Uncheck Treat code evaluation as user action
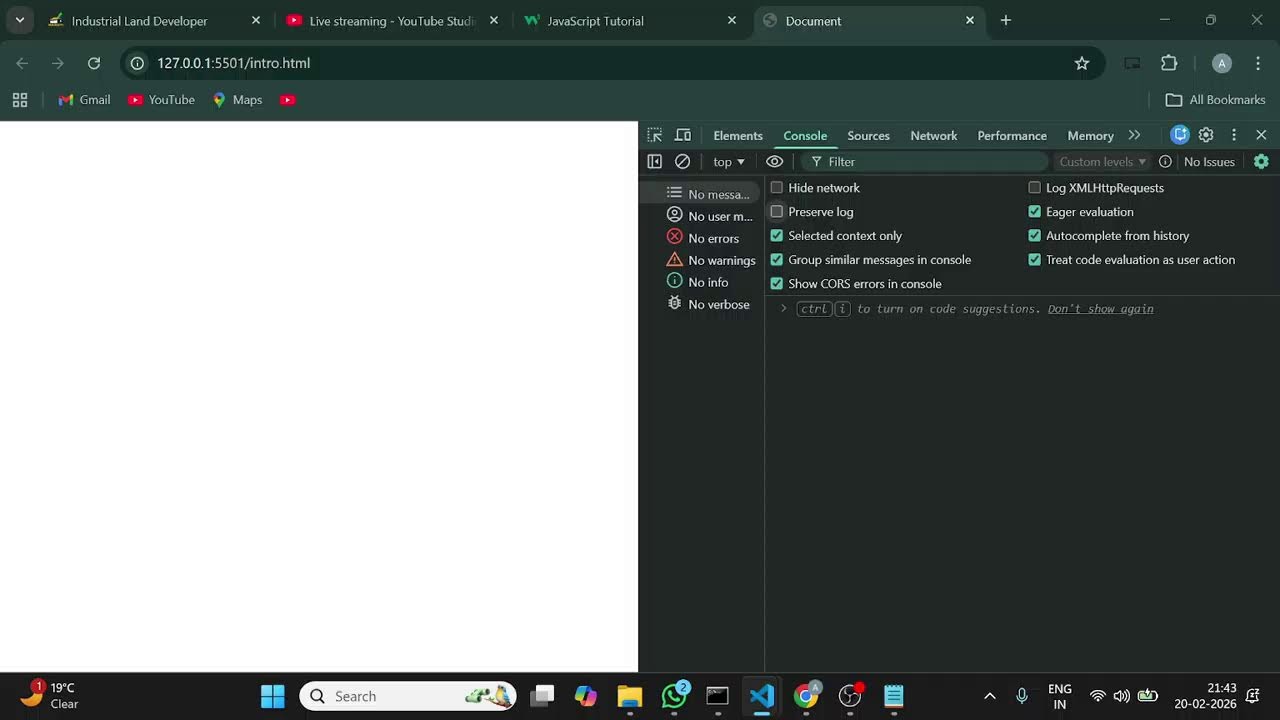1280x720 pixels. click(1035, 259)
